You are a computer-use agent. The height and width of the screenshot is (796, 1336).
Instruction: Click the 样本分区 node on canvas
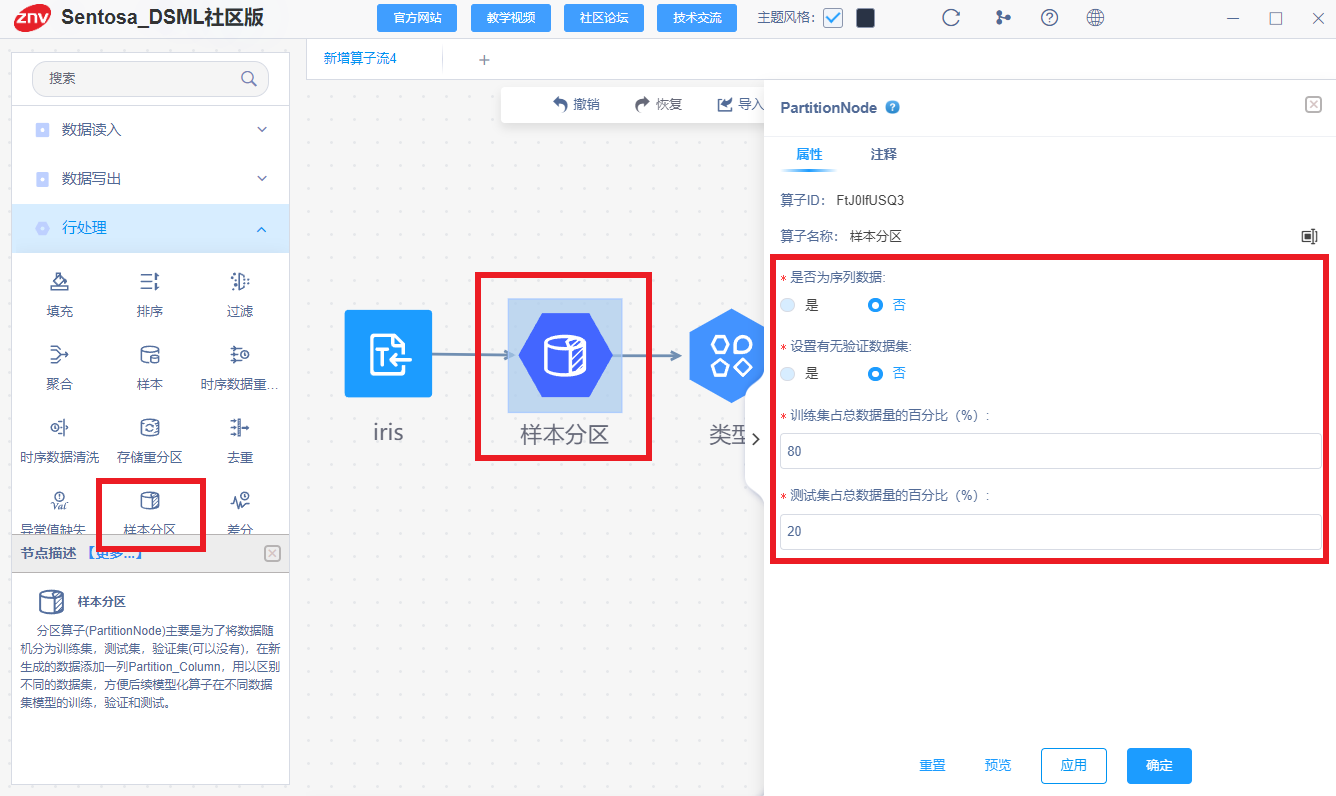pos(565,355)
